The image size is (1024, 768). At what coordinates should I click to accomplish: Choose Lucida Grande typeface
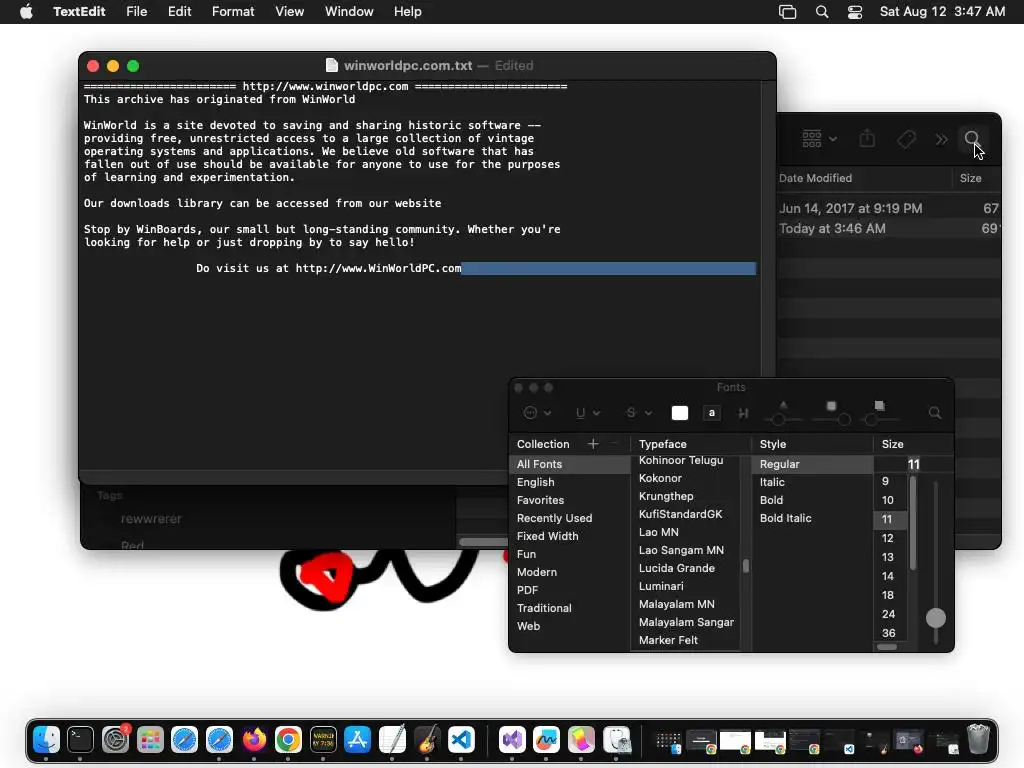coord(686,568)
